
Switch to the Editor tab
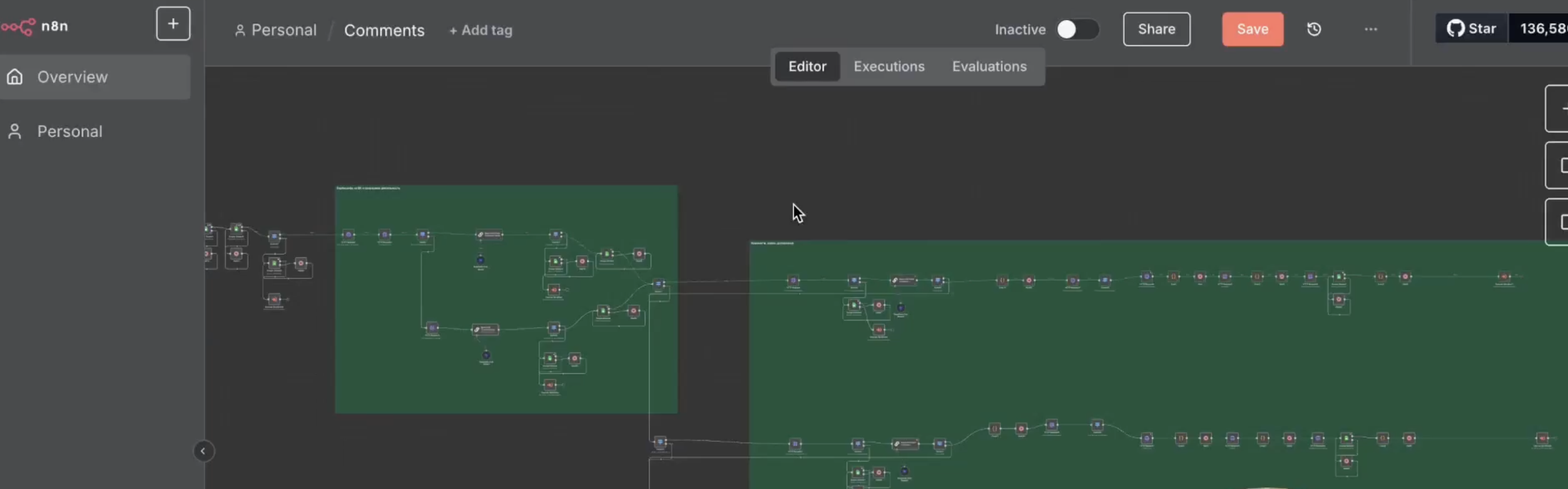807,66
